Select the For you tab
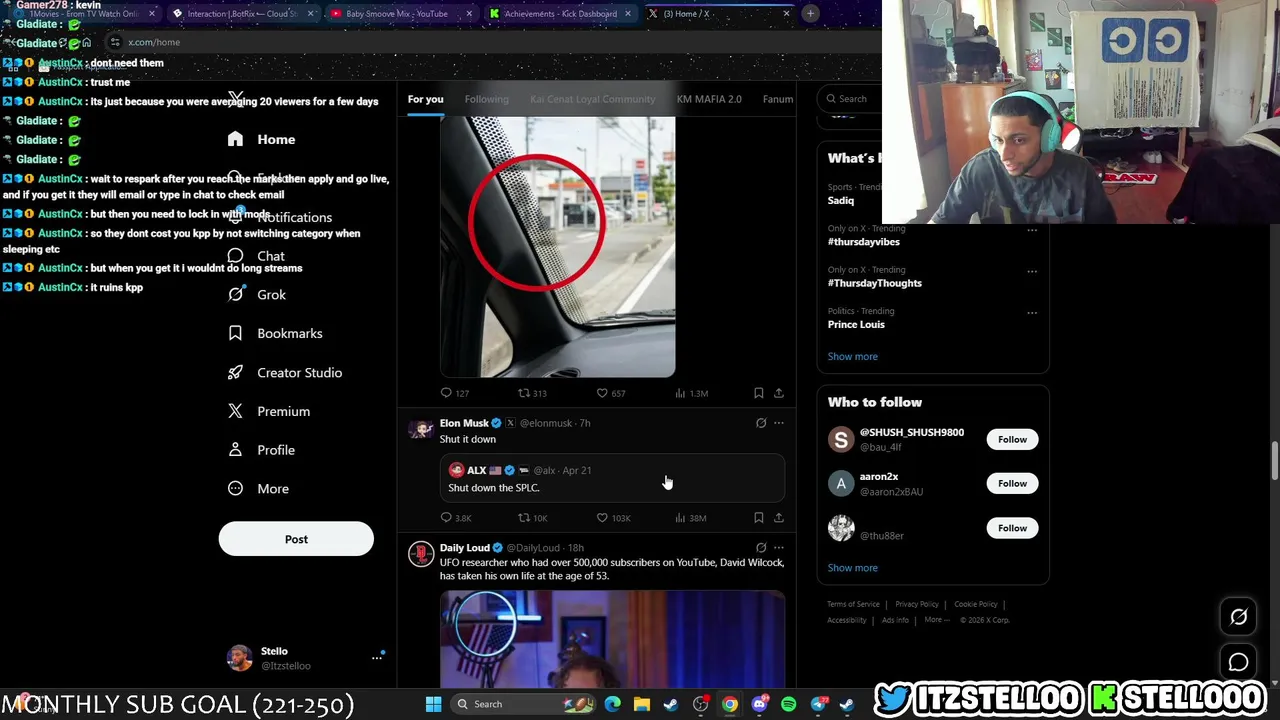 click(425, 99)
